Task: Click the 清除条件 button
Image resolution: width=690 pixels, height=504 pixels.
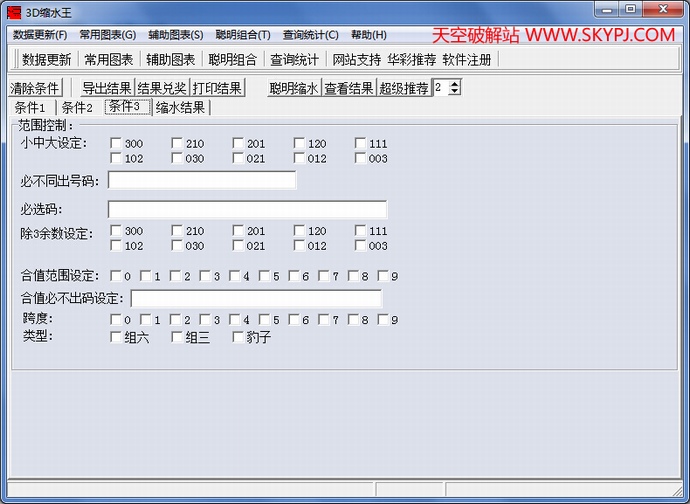Action: [x=35, y=88]
